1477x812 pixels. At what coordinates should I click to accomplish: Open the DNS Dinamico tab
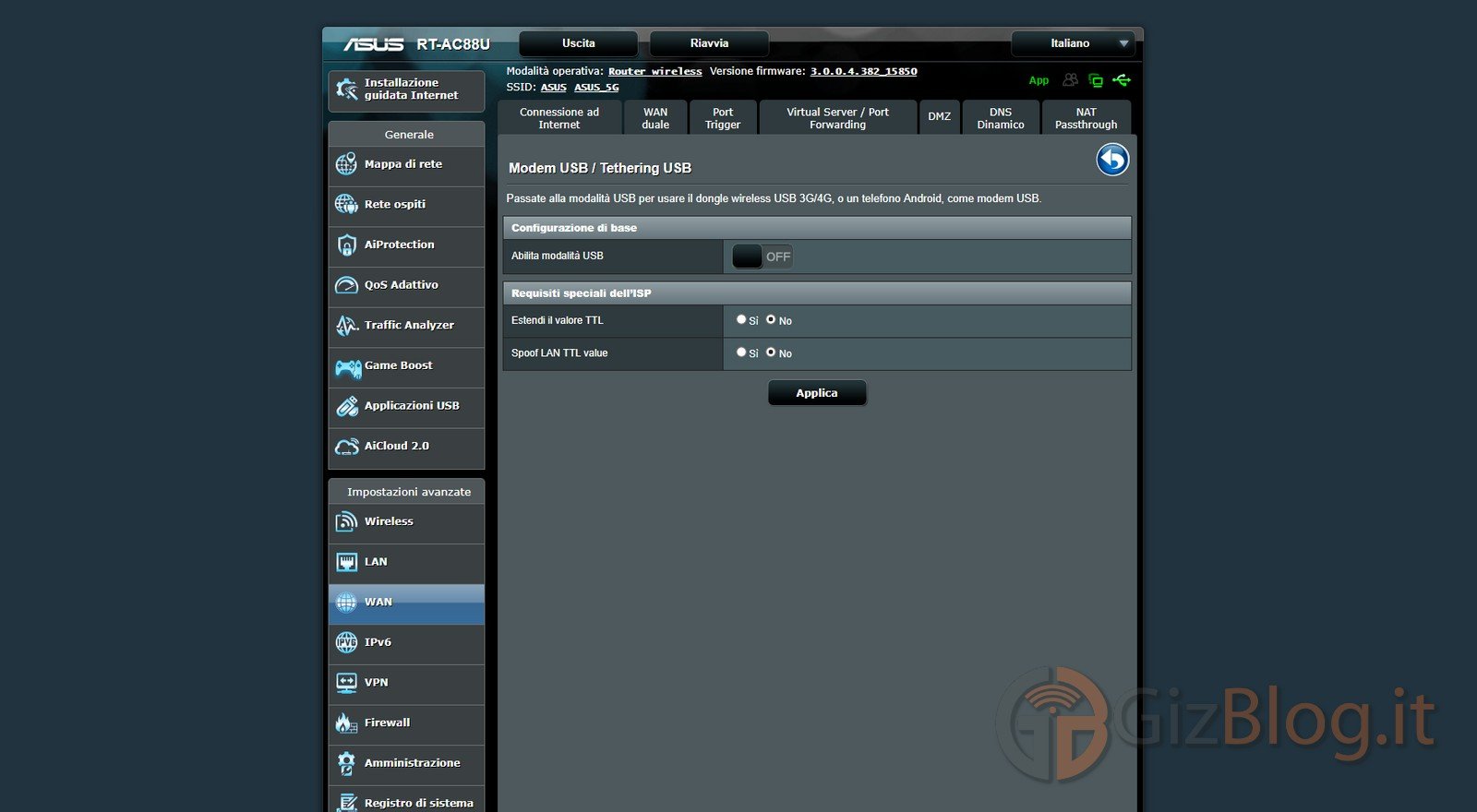(x=1001, y=118)
